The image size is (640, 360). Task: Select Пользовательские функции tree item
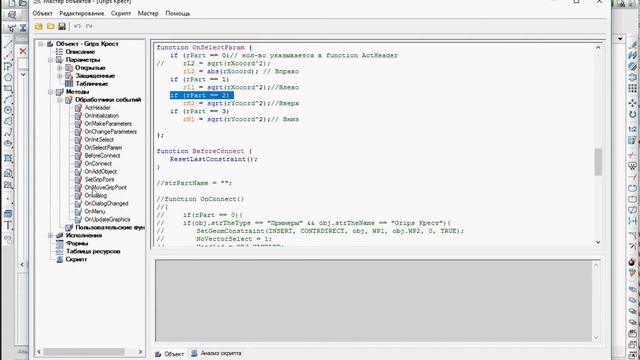click(110, 227)
